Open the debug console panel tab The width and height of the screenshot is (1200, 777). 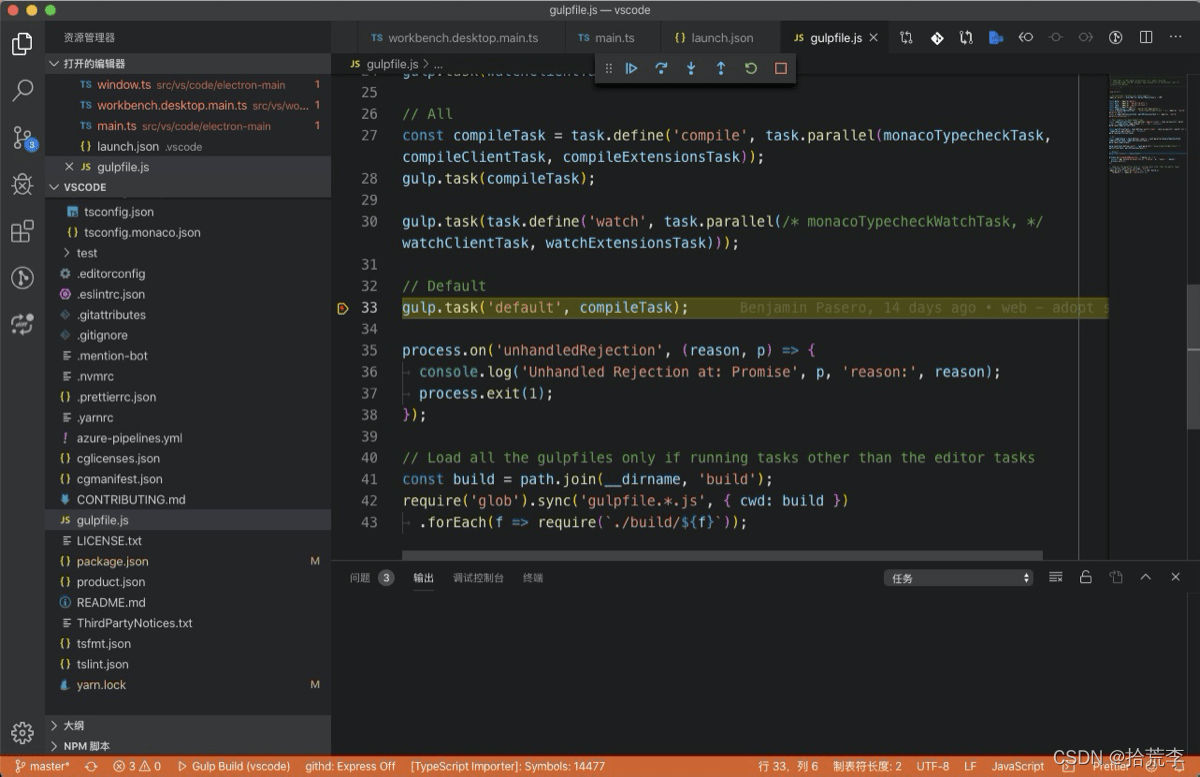(x=478, y=578)
